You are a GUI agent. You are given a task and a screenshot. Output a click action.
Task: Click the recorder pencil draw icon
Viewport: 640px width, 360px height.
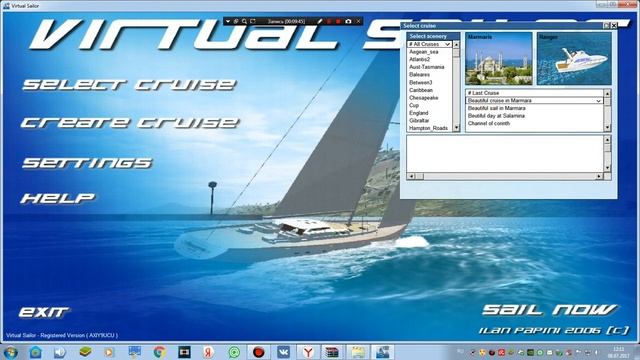pyautogui.click(x=320, y=21)
